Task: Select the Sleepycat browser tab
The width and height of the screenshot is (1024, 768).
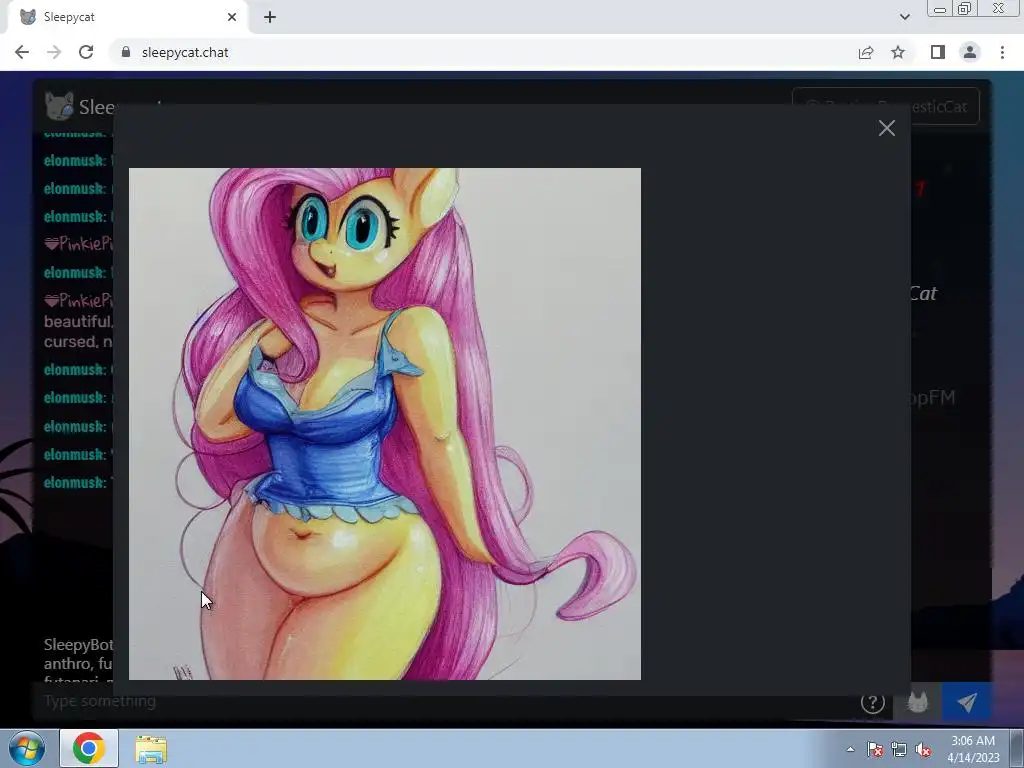Action: (127, 17)
